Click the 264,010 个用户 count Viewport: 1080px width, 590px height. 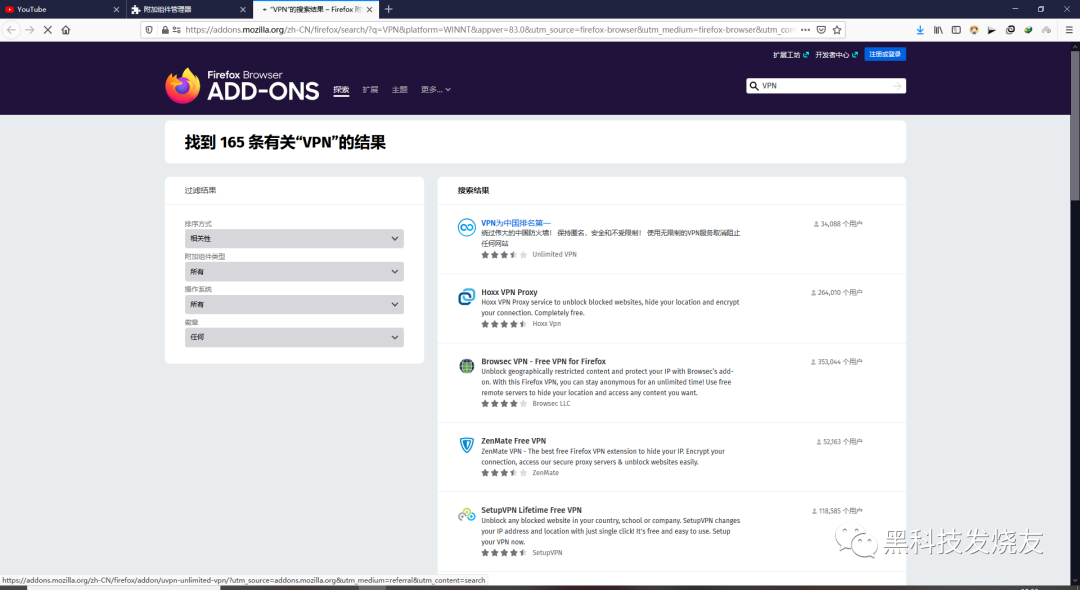[836, 293]
